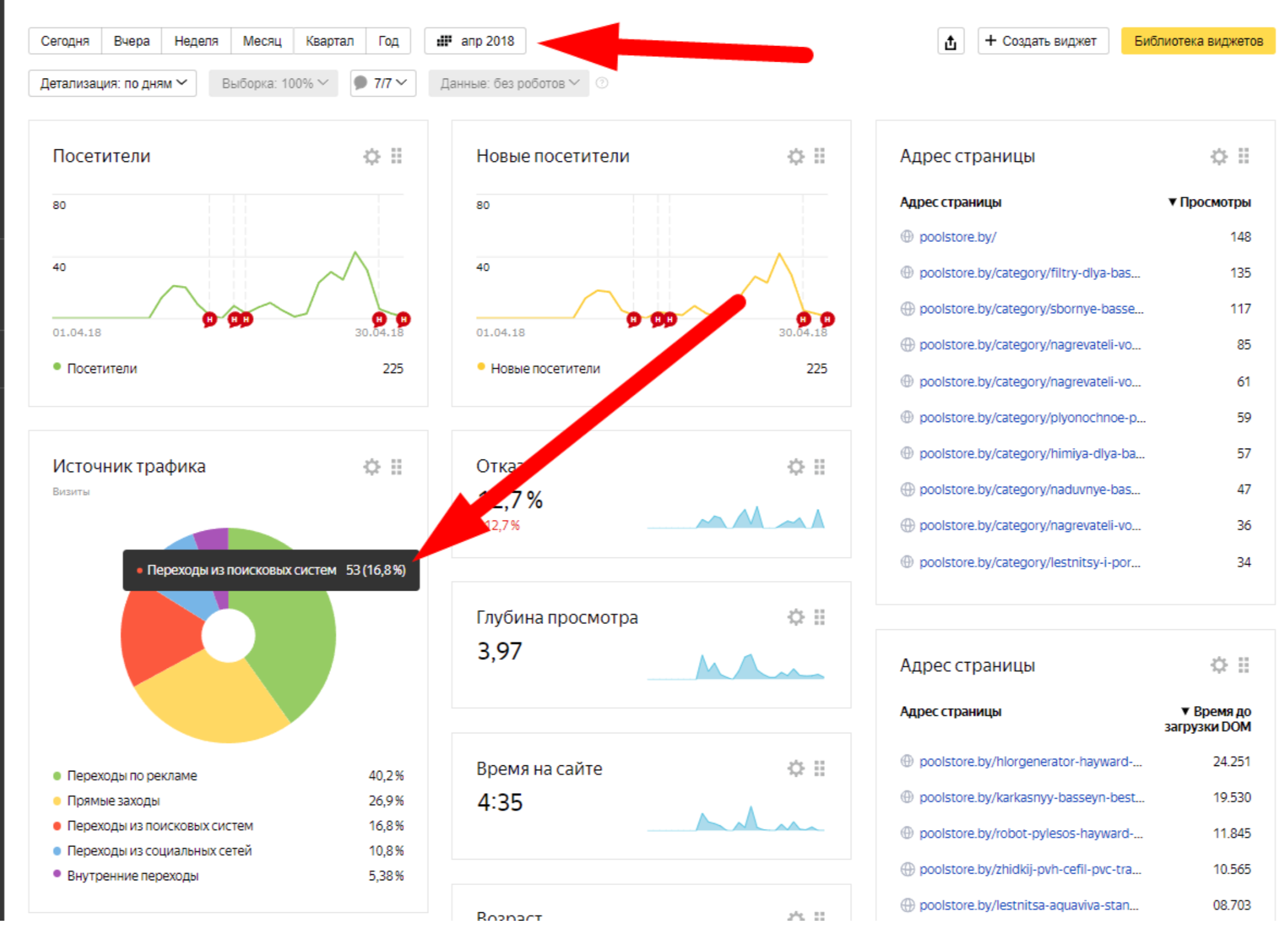1288x928 pixels.
Task: Open the 7/7 annotations dropdown
Action: 383,83
